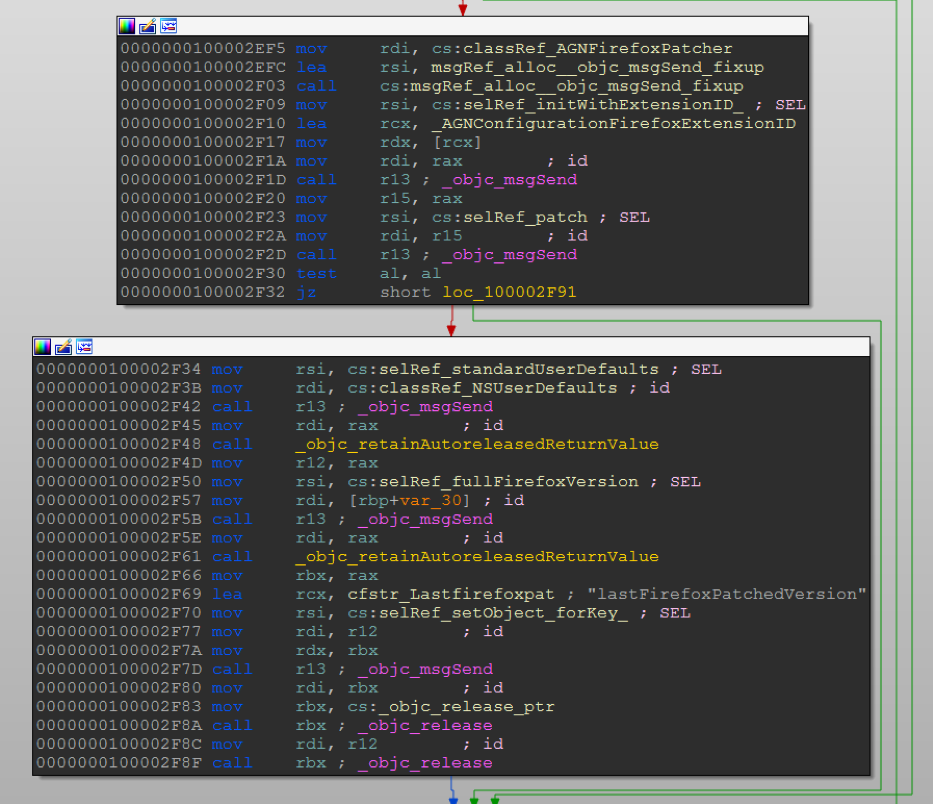Click the node color icon on the bottom block
The image size is (933, 804).
point(43,347)
